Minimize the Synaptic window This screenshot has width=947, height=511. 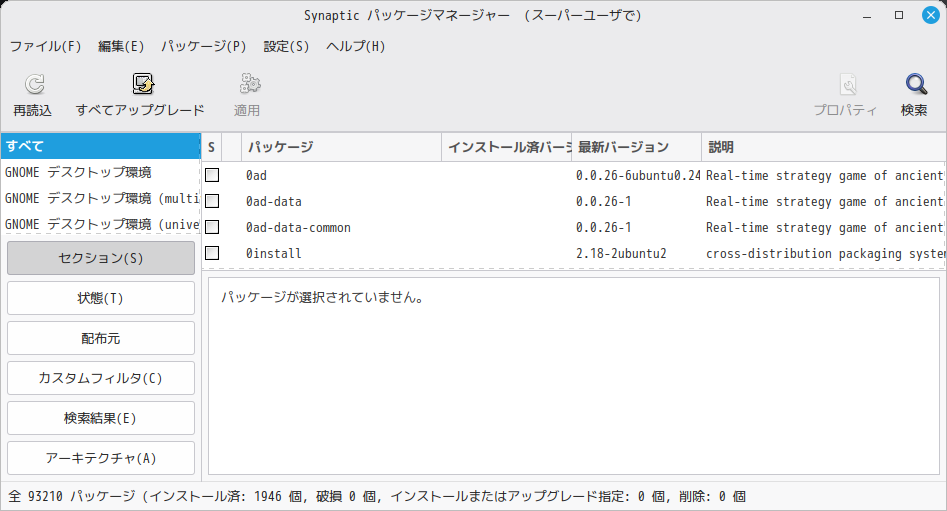point(867,16)
